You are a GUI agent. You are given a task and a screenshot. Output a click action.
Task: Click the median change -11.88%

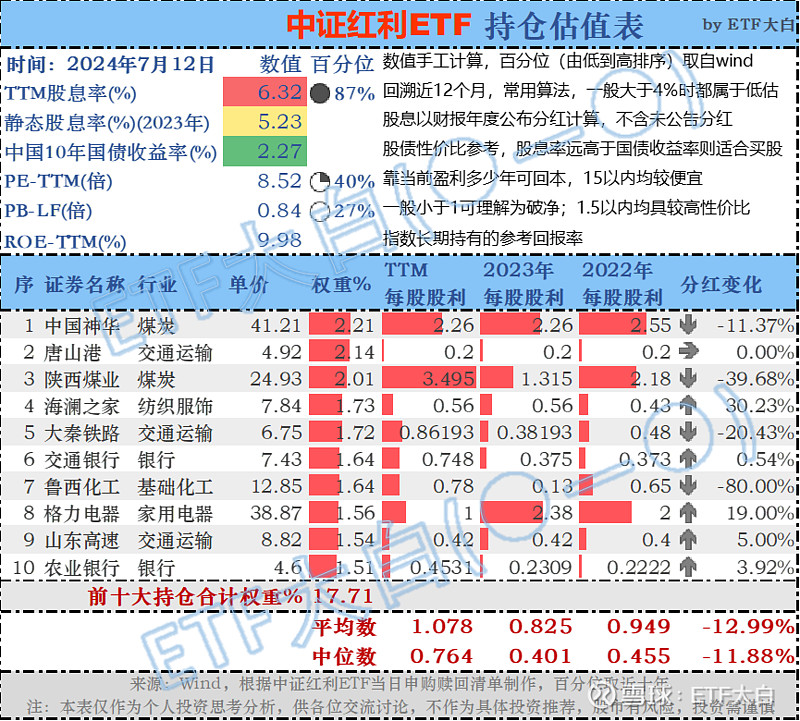[x=748, y=656]
